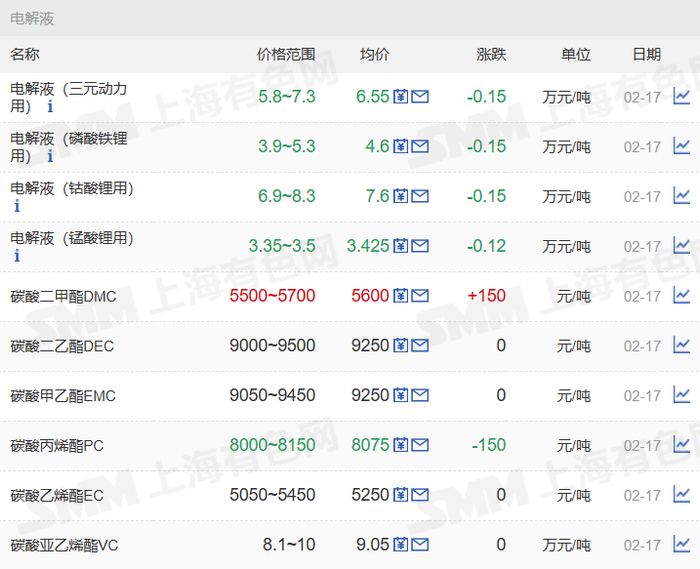Viewport: 700px width, 569px height.
Task: Click the +150 change value
Action: pos(486,295)
